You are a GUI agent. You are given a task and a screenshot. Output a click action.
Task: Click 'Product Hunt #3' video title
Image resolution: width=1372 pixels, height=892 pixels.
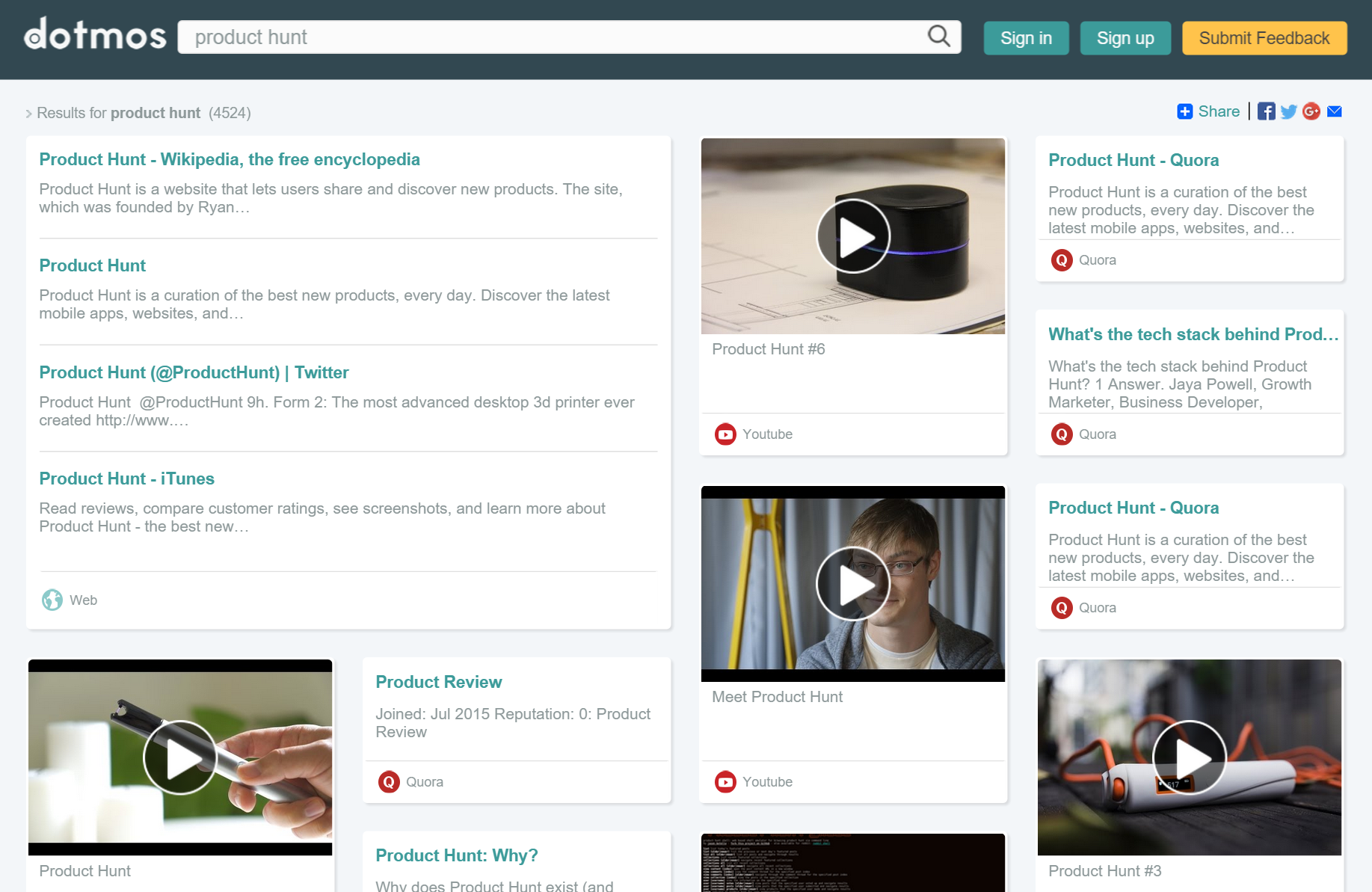(x=1104, y=871)
